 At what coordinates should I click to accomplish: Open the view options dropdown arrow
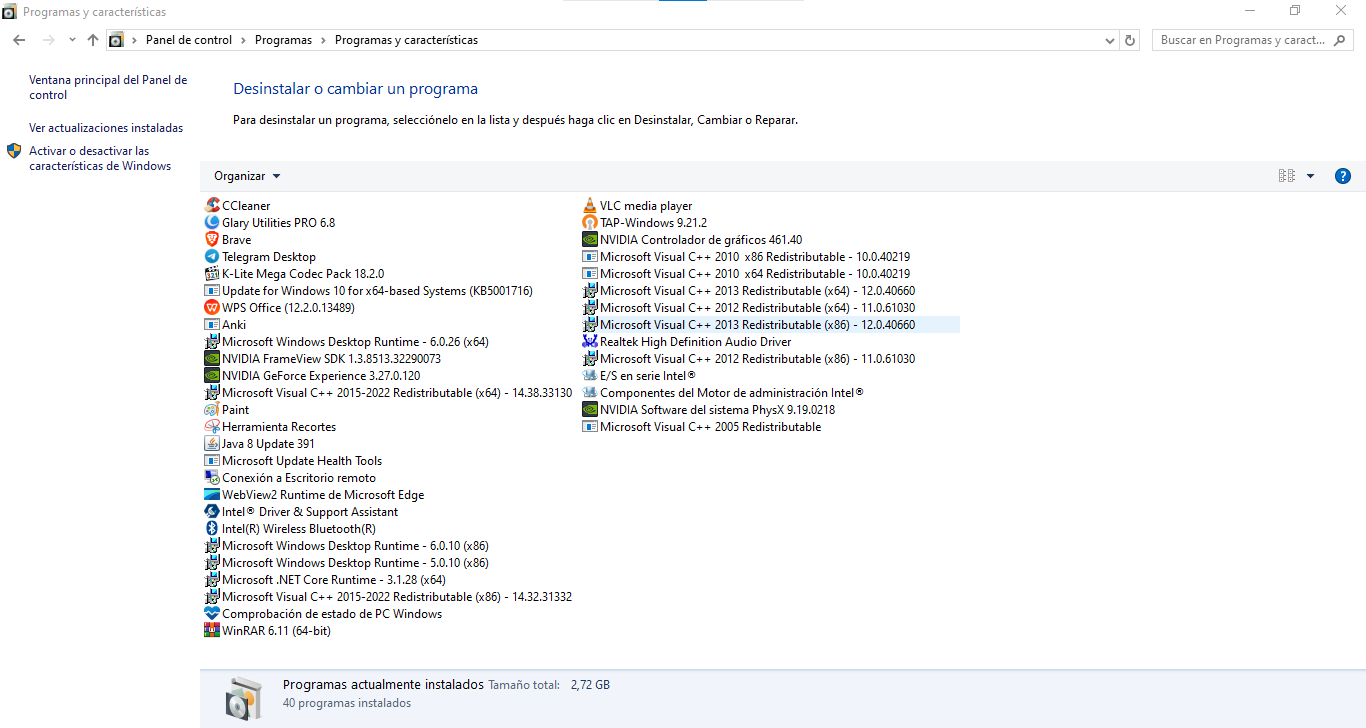[1311, 176]
